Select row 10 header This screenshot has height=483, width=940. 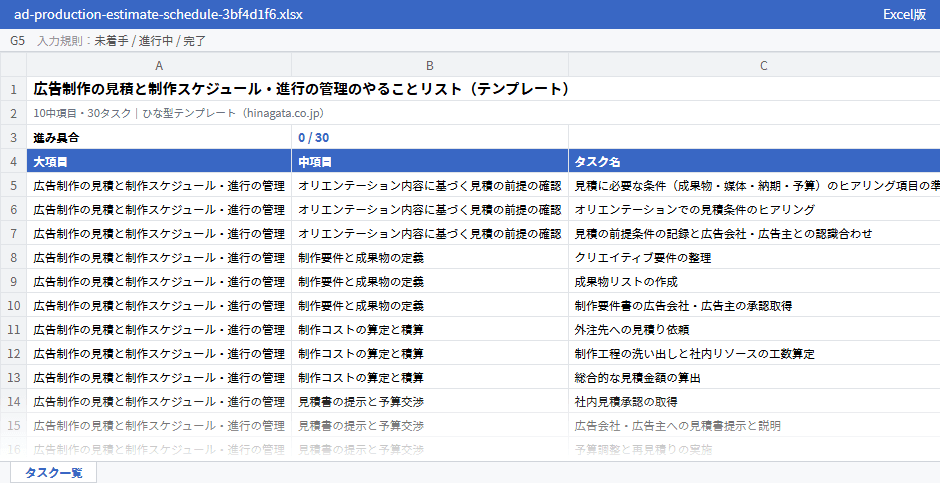[x=13, y=306]
